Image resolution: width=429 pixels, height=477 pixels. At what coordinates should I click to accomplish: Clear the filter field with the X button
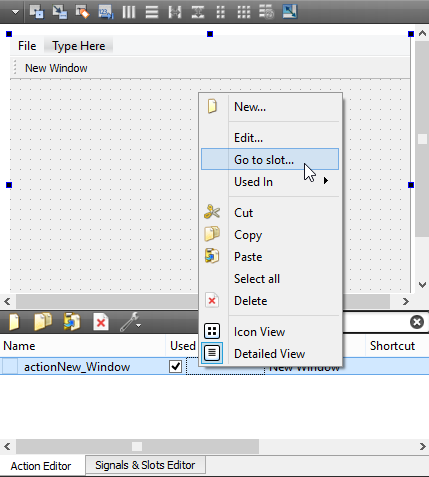point(417,322)
